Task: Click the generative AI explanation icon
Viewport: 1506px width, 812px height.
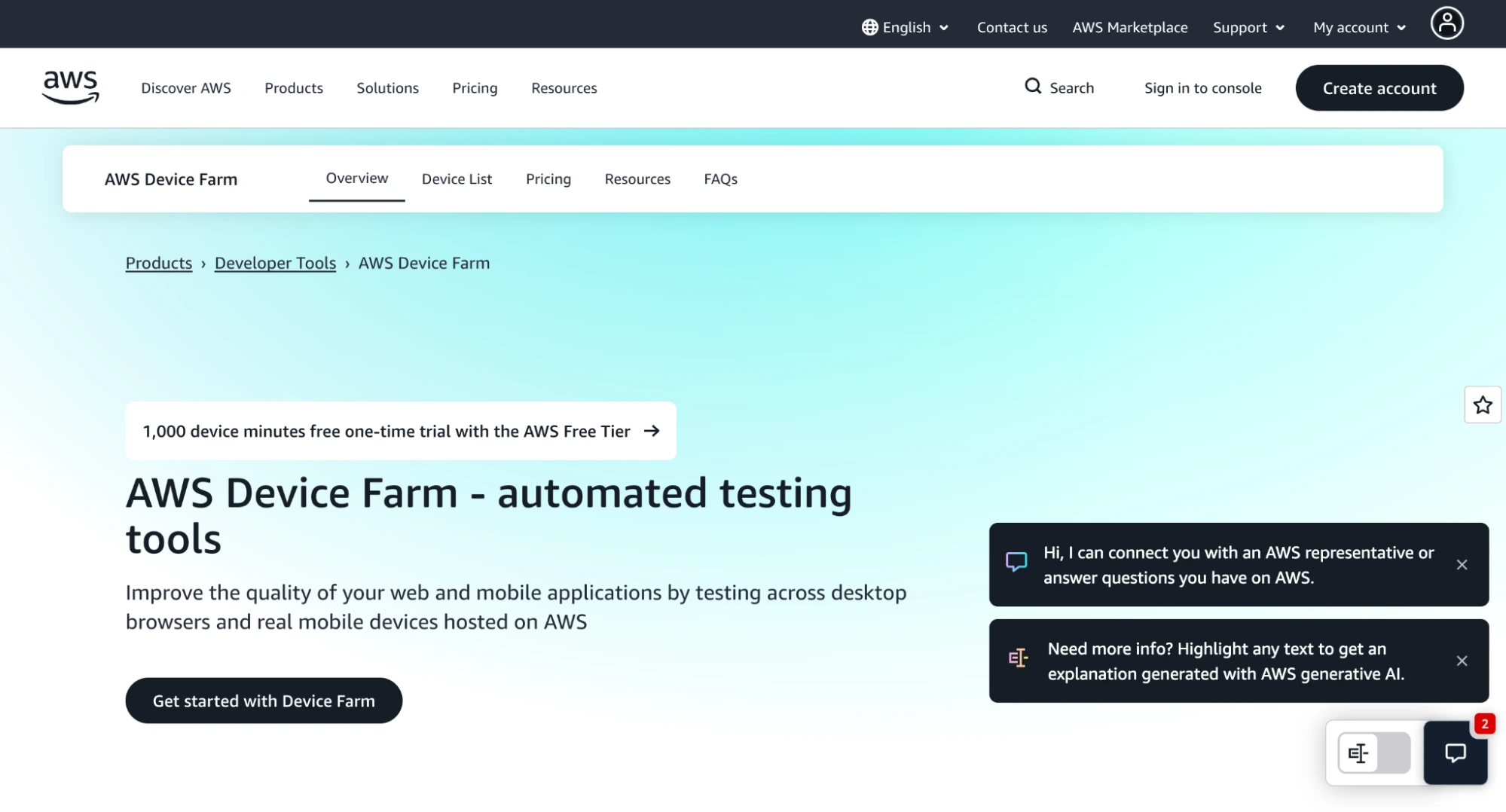Action: point(1018,658)
